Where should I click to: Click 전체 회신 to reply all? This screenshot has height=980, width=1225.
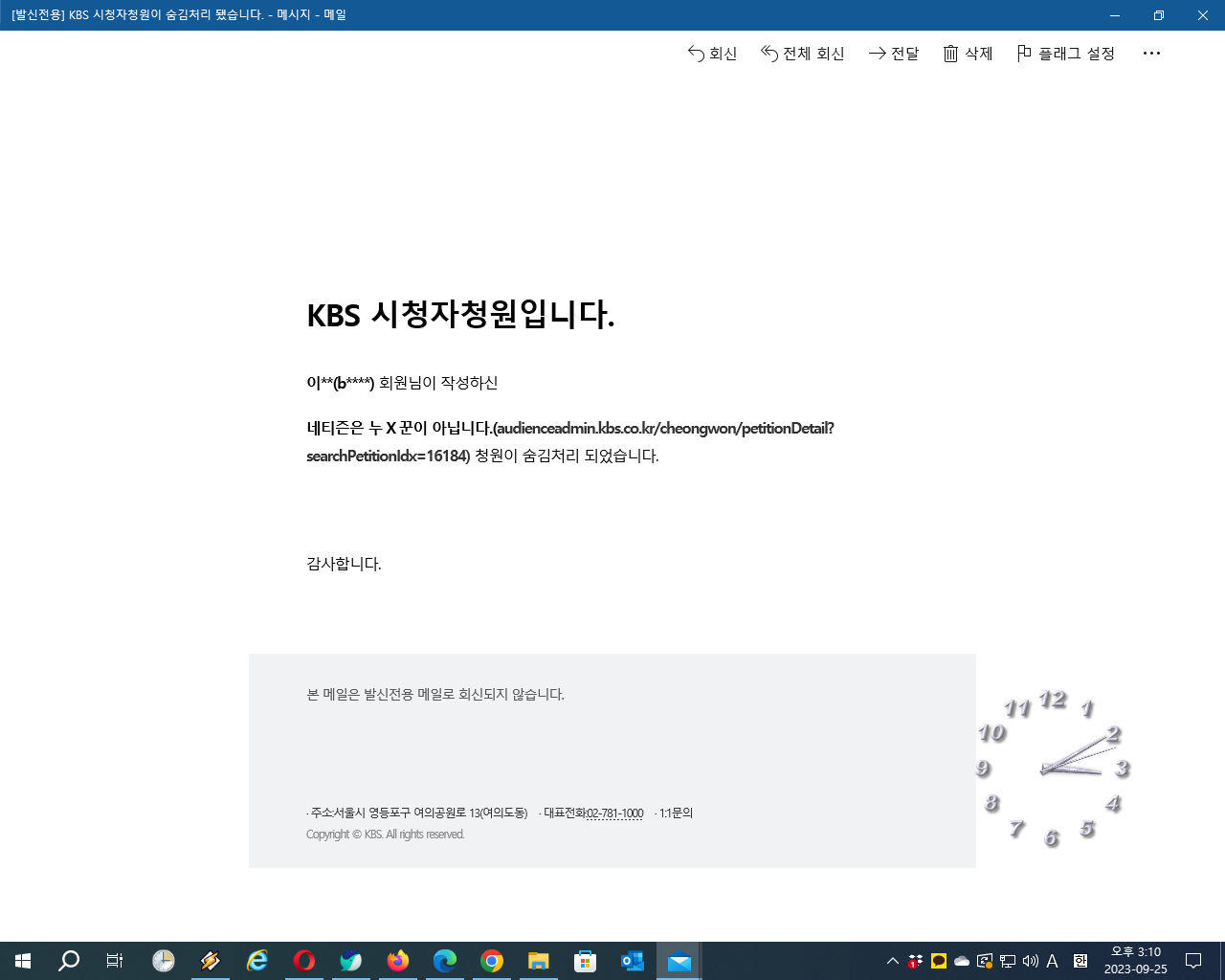coord(802,54)
